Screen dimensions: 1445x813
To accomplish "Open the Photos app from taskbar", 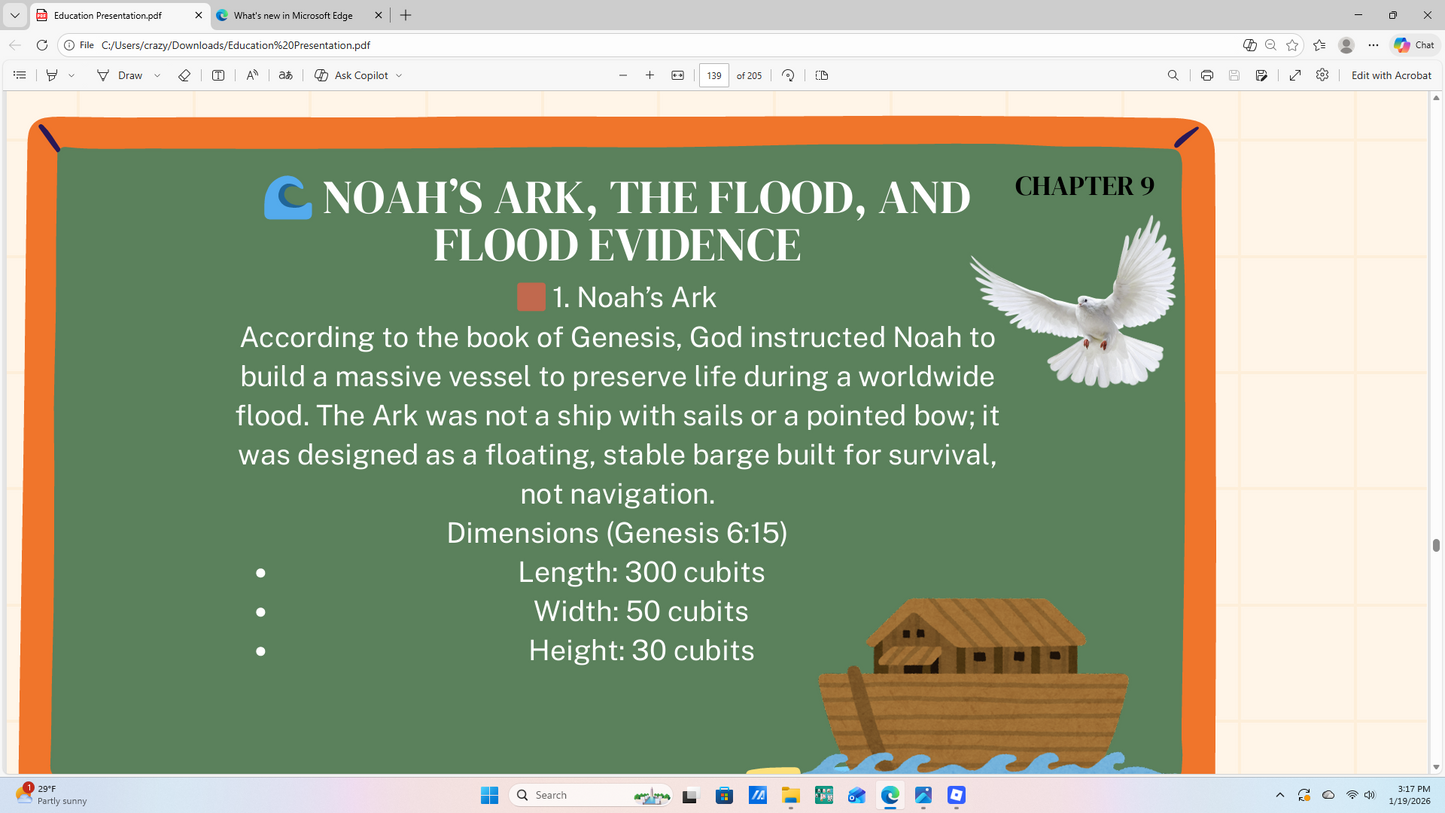I will coord(923,795).
